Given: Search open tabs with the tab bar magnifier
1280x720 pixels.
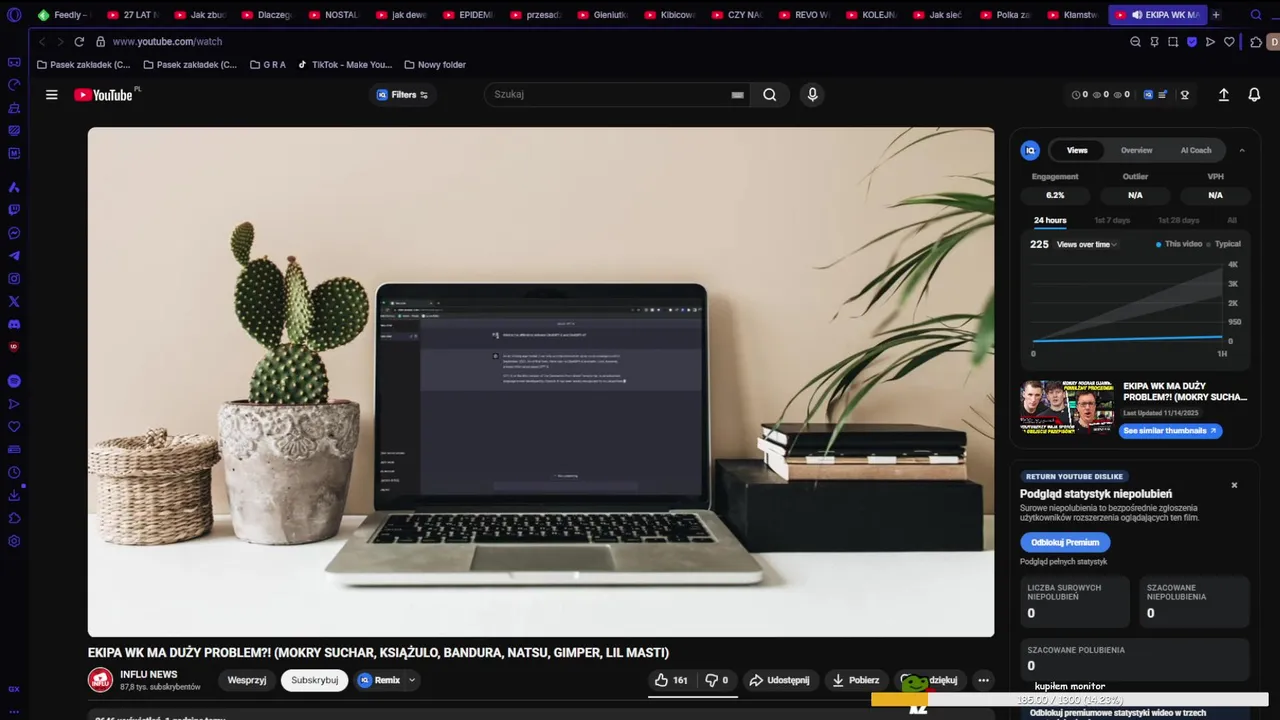Looking at the screenshot, I should 1256,15.
